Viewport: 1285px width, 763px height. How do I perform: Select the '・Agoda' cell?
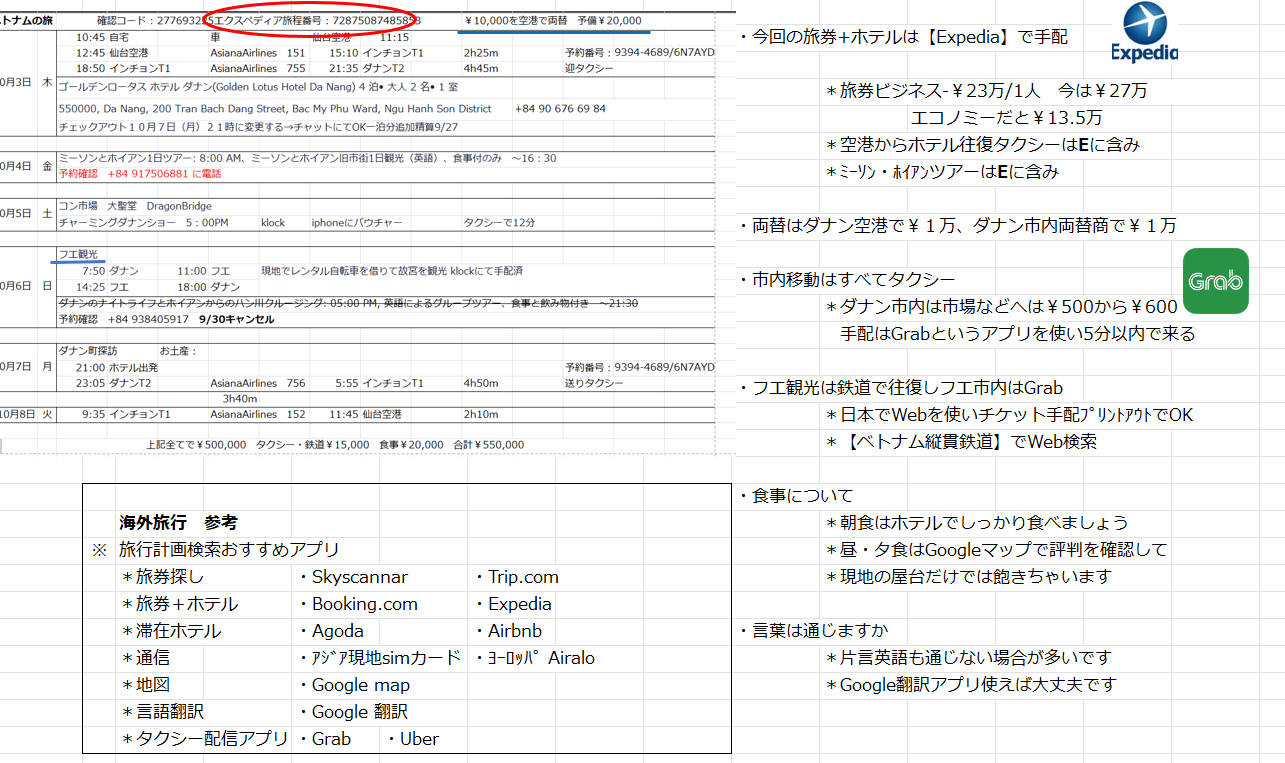pyautogui.click(x=330, y=631)
